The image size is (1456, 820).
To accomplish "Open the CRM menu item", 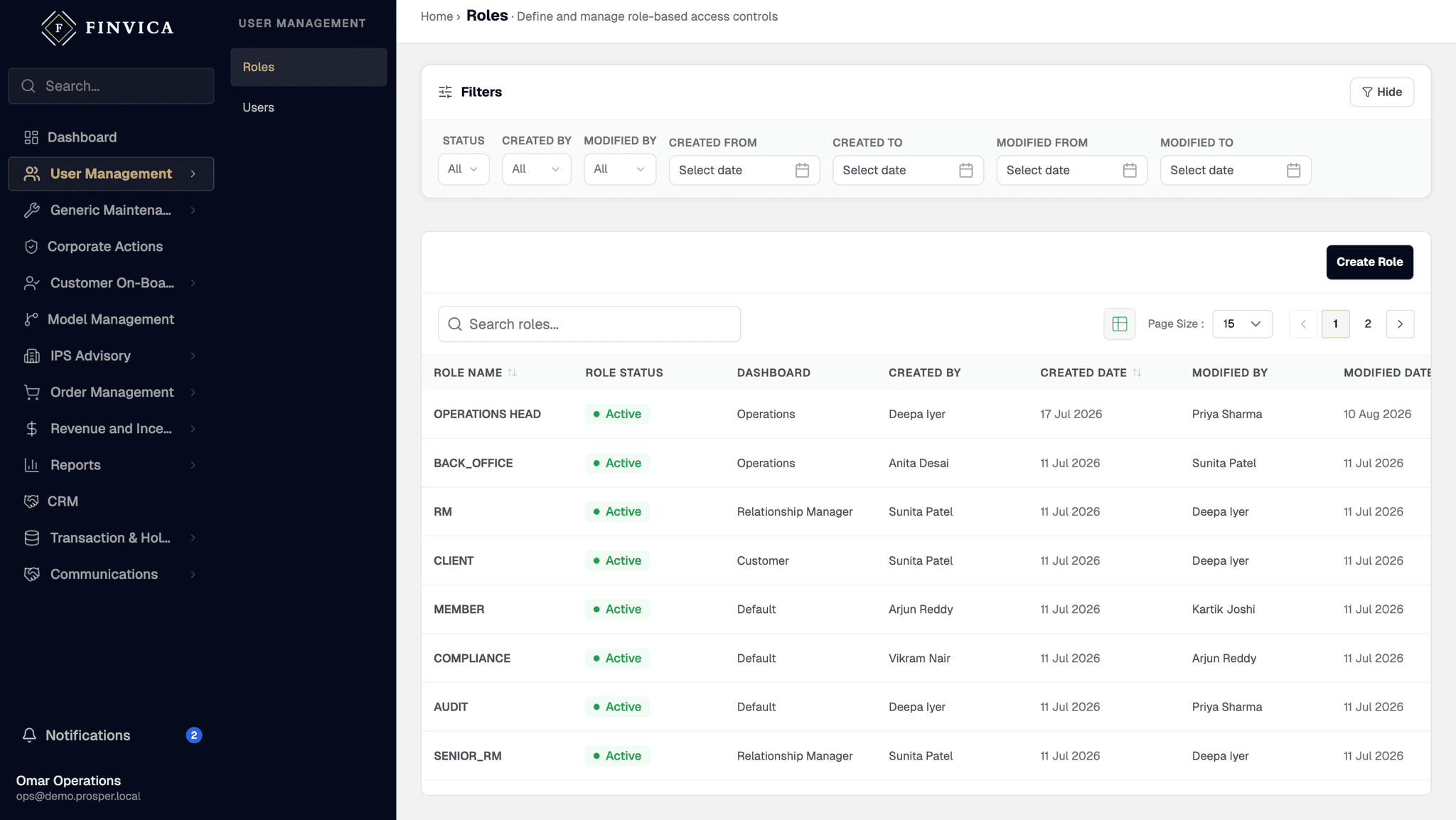I will [111, 501].
